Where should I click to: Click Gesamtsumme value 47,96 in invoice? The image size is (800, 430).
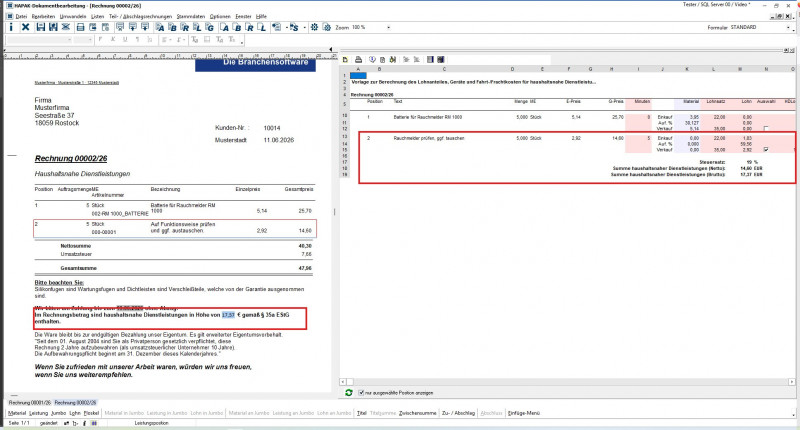pyautogui.click(x=305, y=268)
